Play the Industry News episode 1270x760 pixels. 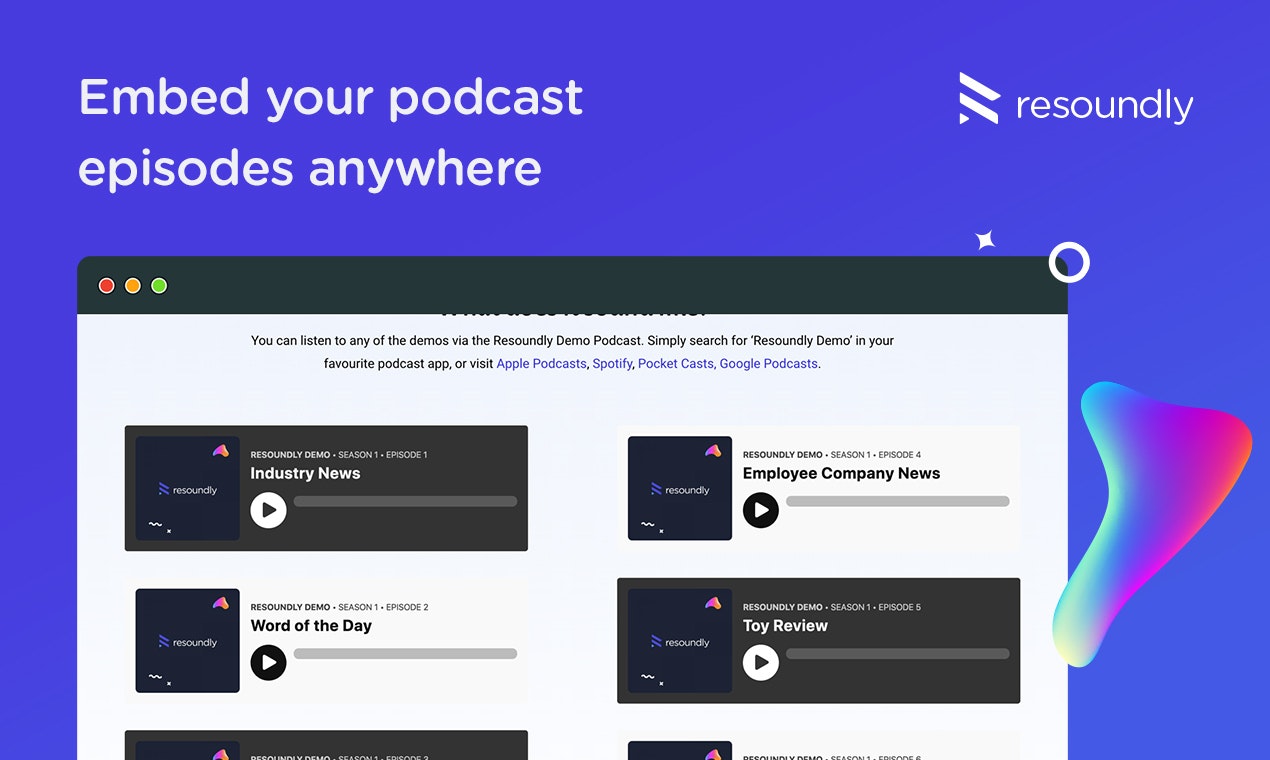click(x=268, y=510)
